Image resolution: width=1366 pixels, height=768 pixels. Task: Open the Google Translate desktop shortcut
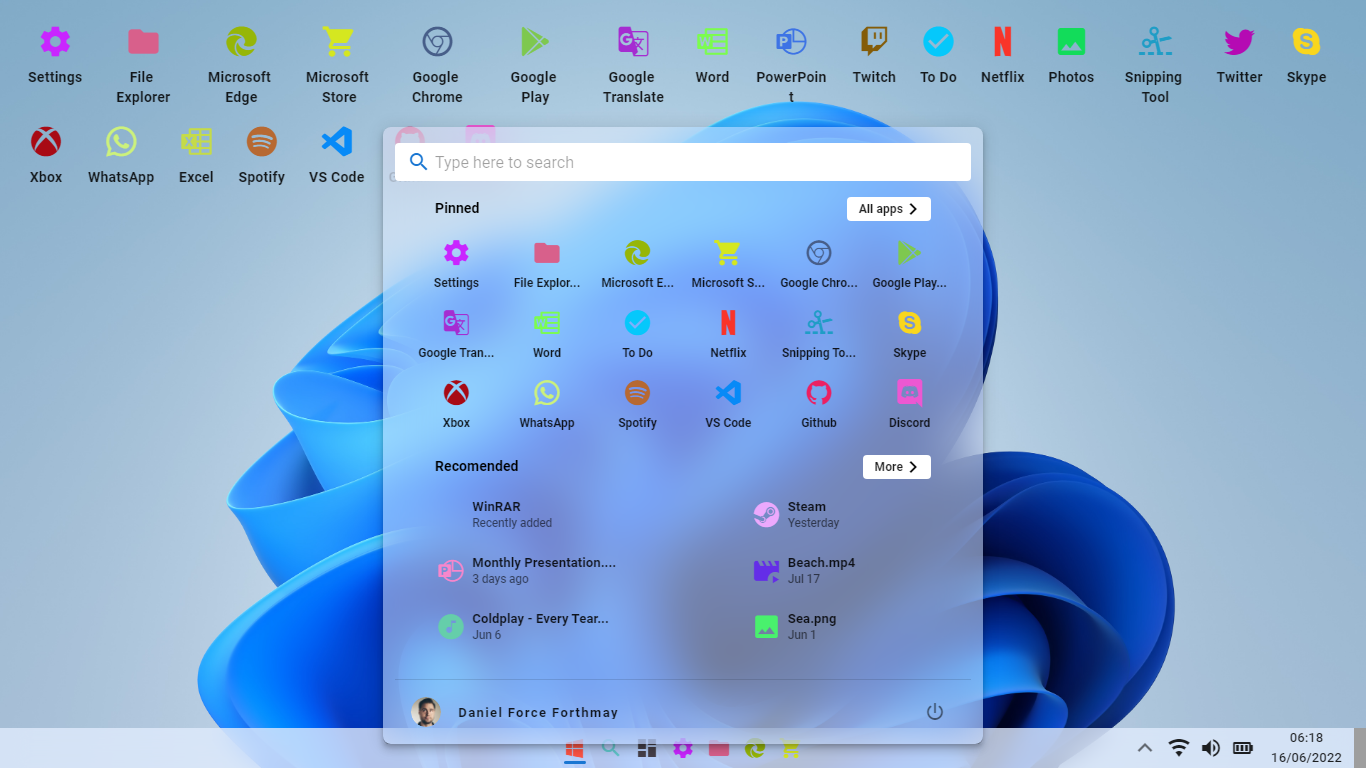633,64
